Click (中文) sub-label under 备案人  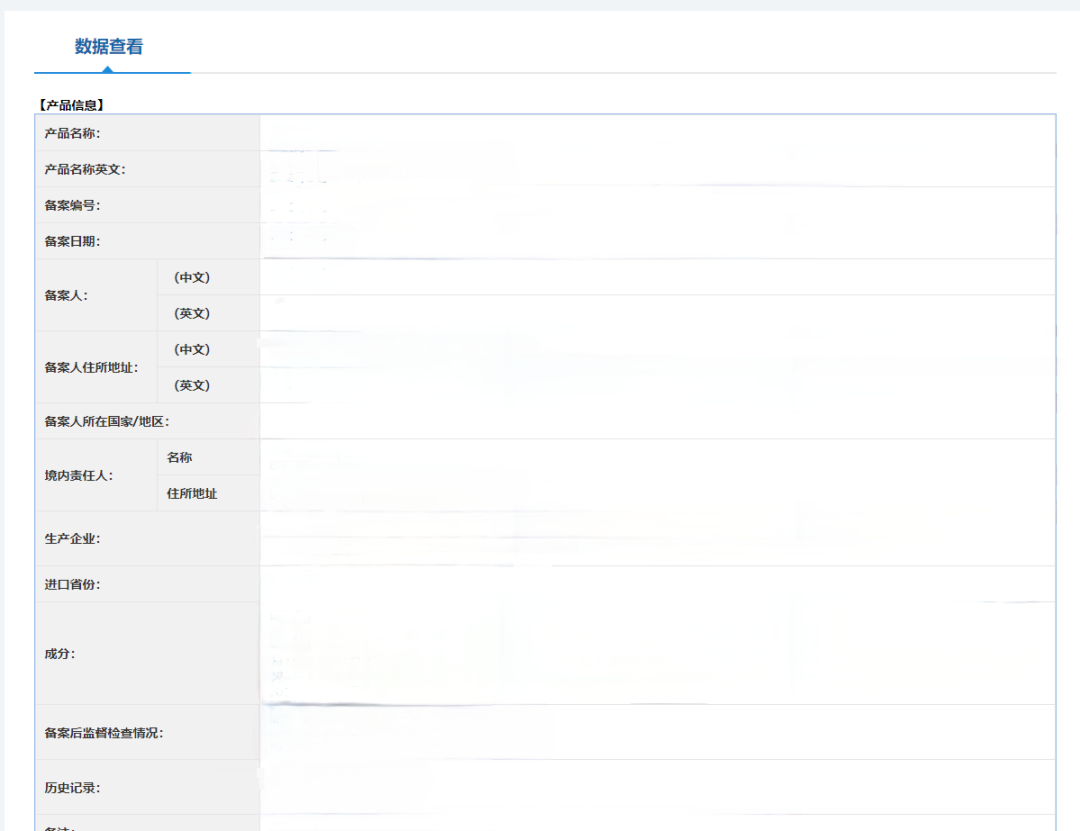tap(192, 277)
